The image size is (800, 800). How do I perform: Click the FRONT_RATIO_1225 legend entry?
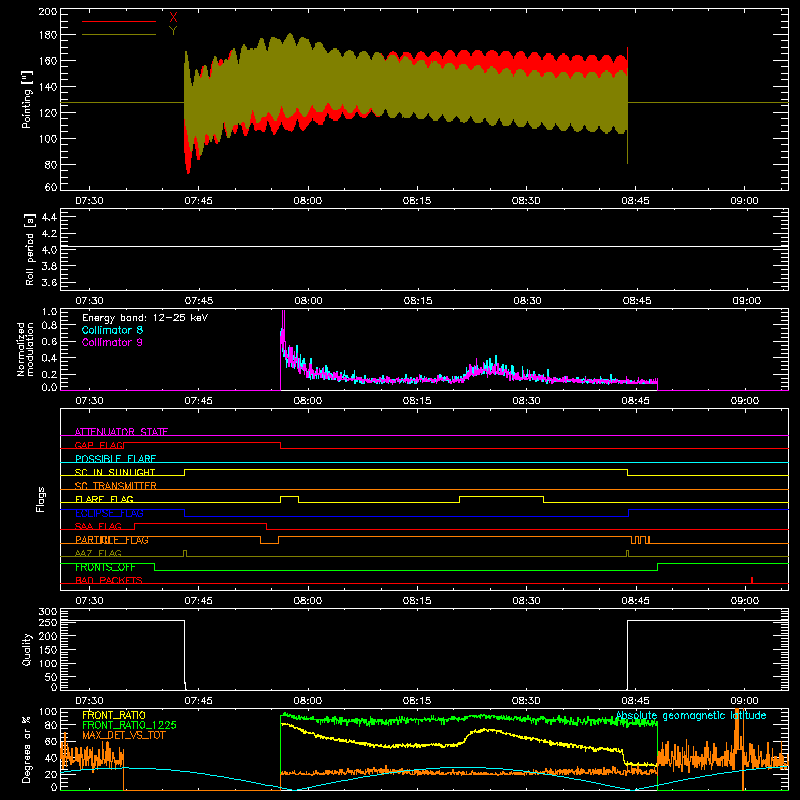pyautogui.click(x=130, y=725)
